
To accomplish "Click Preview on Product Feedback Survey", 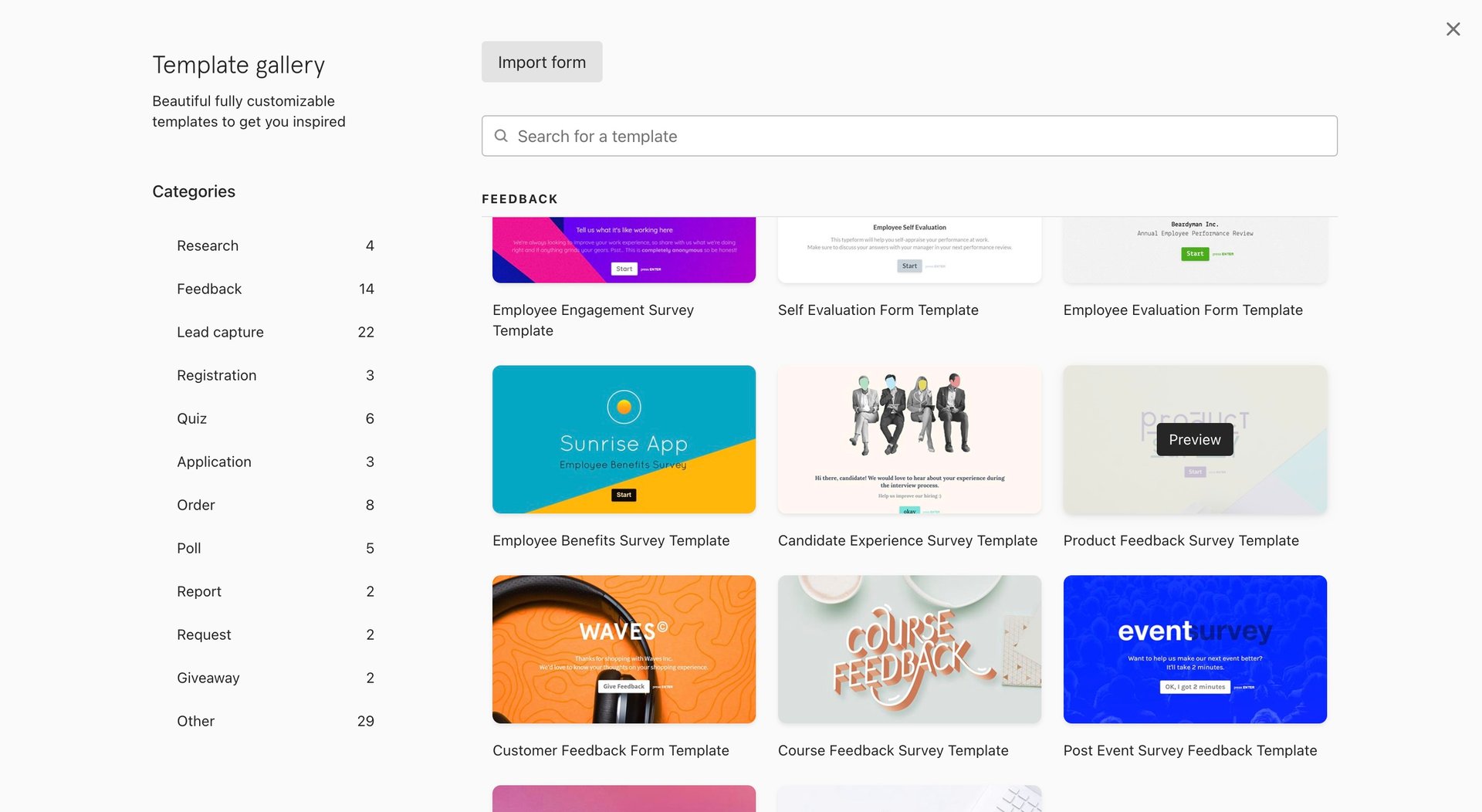I will (x=1195, y=439).
